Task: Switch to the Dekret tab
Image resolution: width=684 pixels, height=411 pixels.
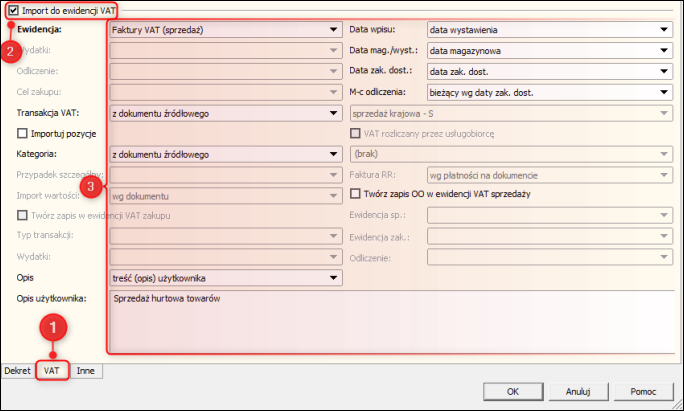Action: click(x=18, y=370)
